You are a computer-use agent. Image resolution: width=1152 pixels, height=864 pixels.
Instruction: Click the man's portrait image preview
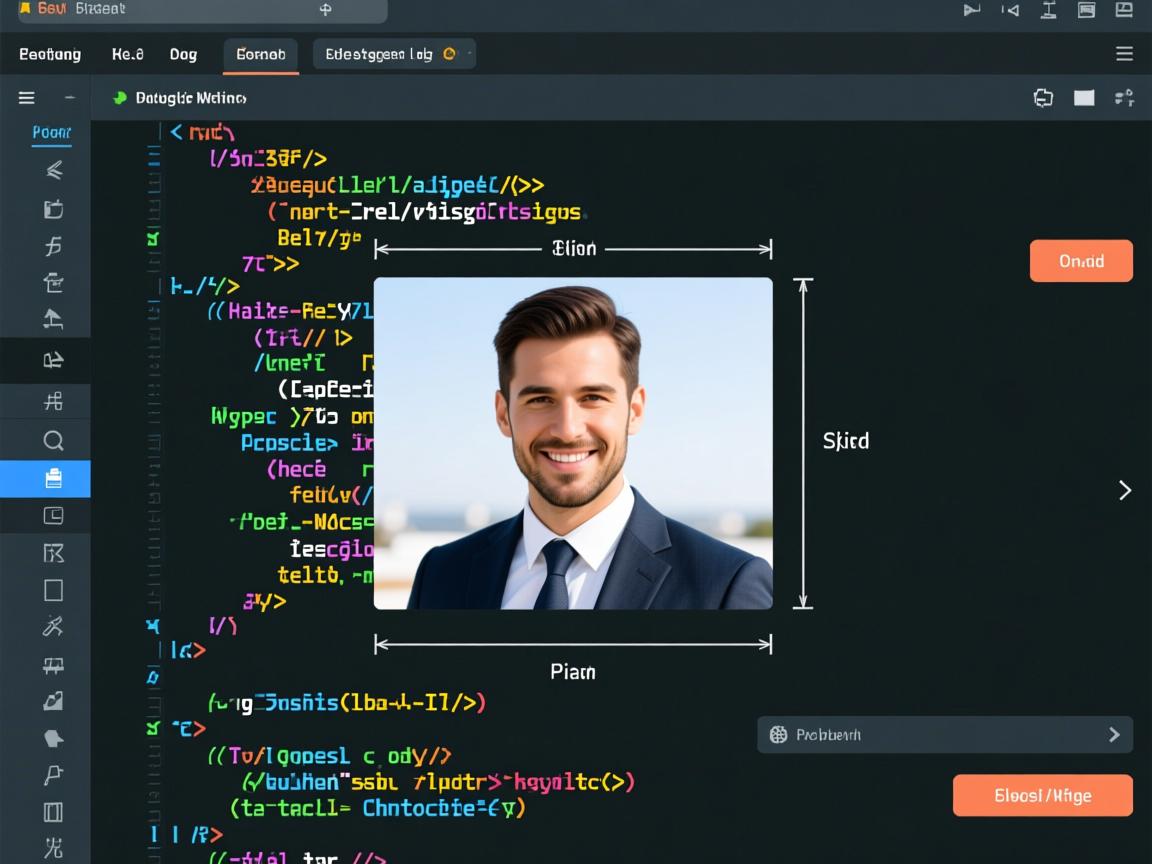coord(573,443)
